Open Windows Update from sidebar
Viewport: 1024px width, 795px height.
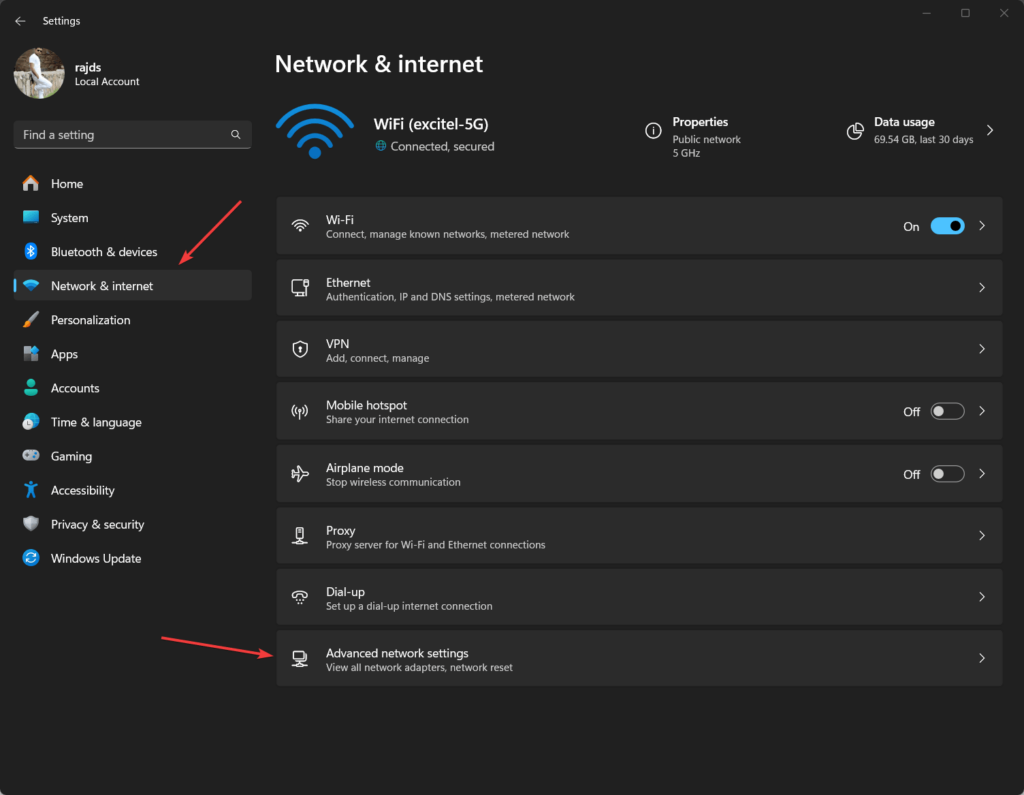click(x=96, y=558)
